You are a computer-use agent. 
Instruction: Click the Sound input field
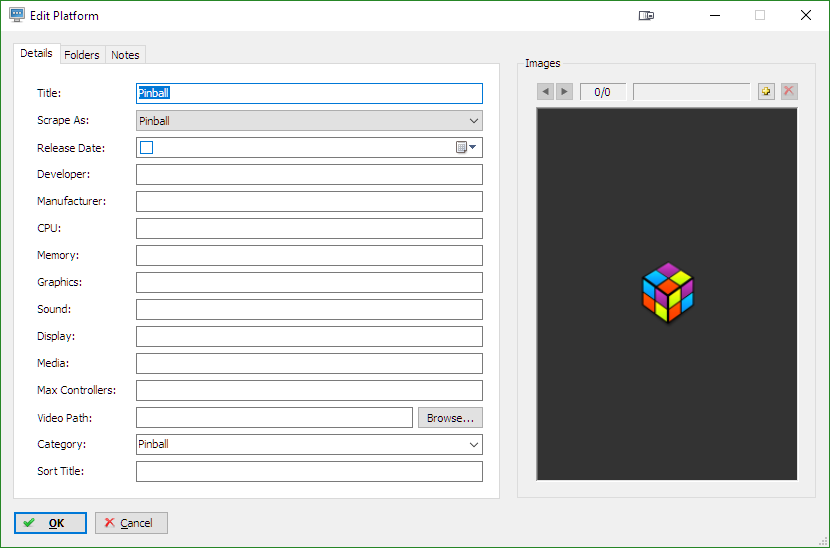[310, 310]
